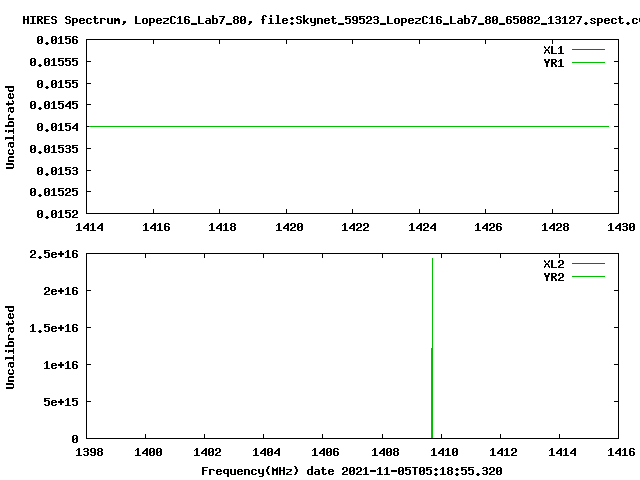Click the 1402 x-axis tick label
Viewport: 640px width, 480px height.
tap(207, 452)
